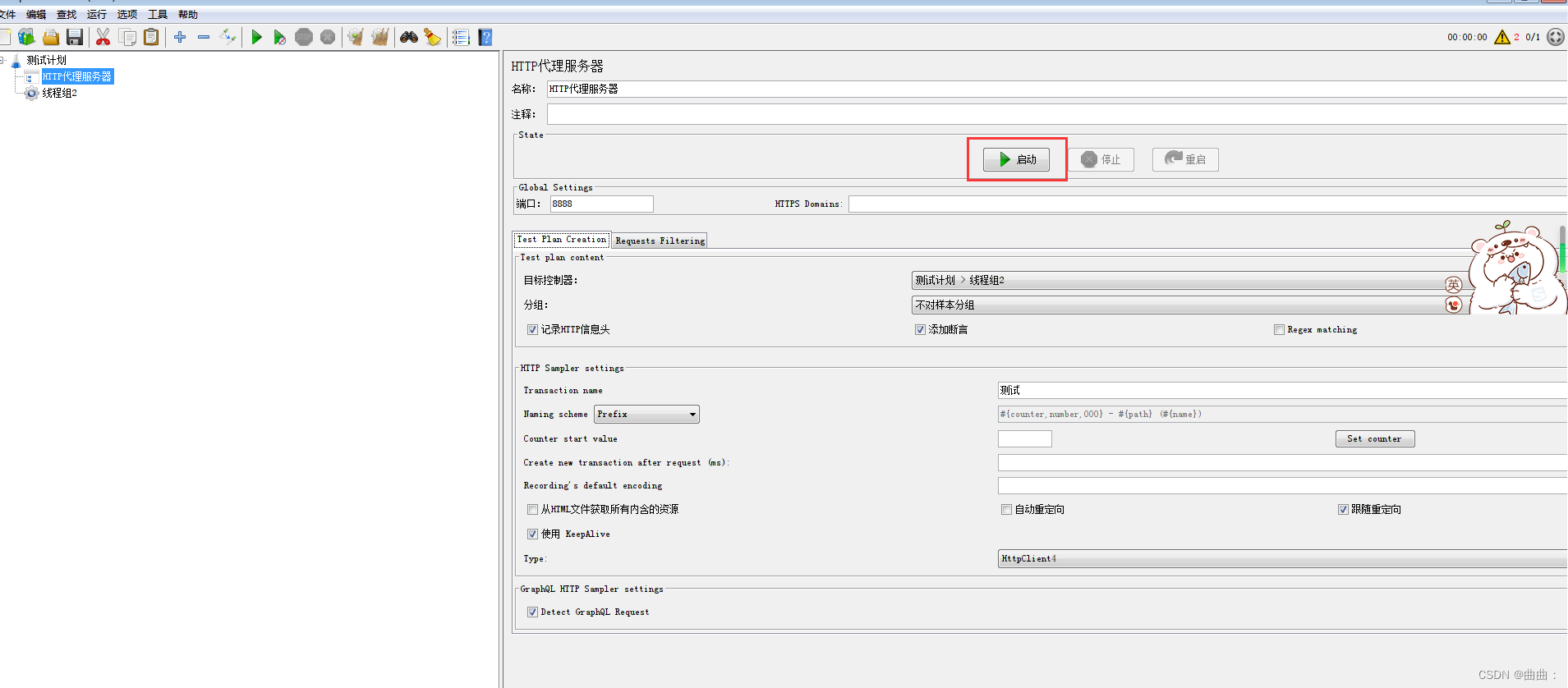The image size is (1568, 688).
Task: Open Help with the question mark icon
Action: coord(485,37)
